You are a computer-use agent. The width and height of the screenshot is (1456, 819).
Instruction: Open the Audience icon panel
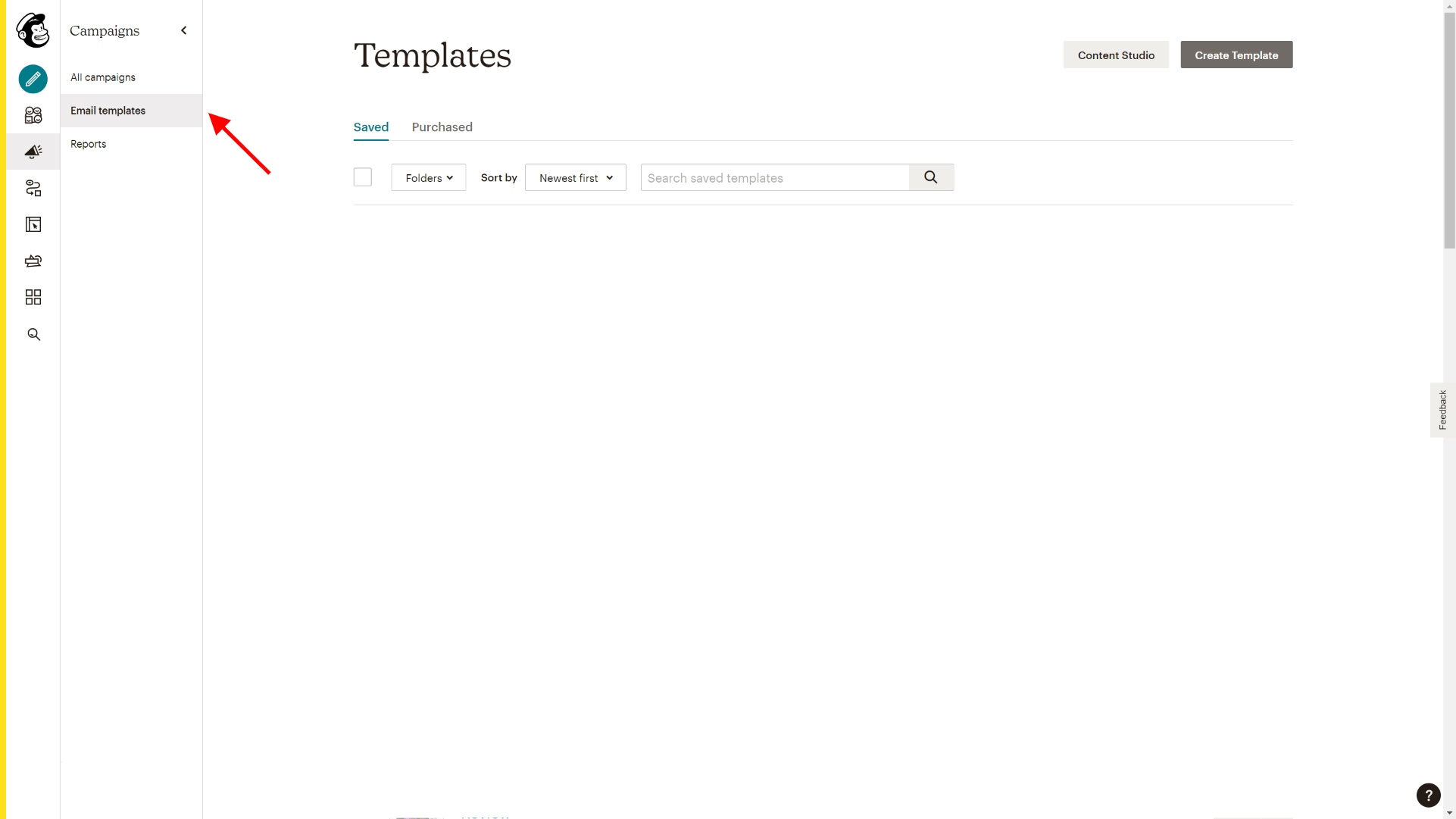33,115
